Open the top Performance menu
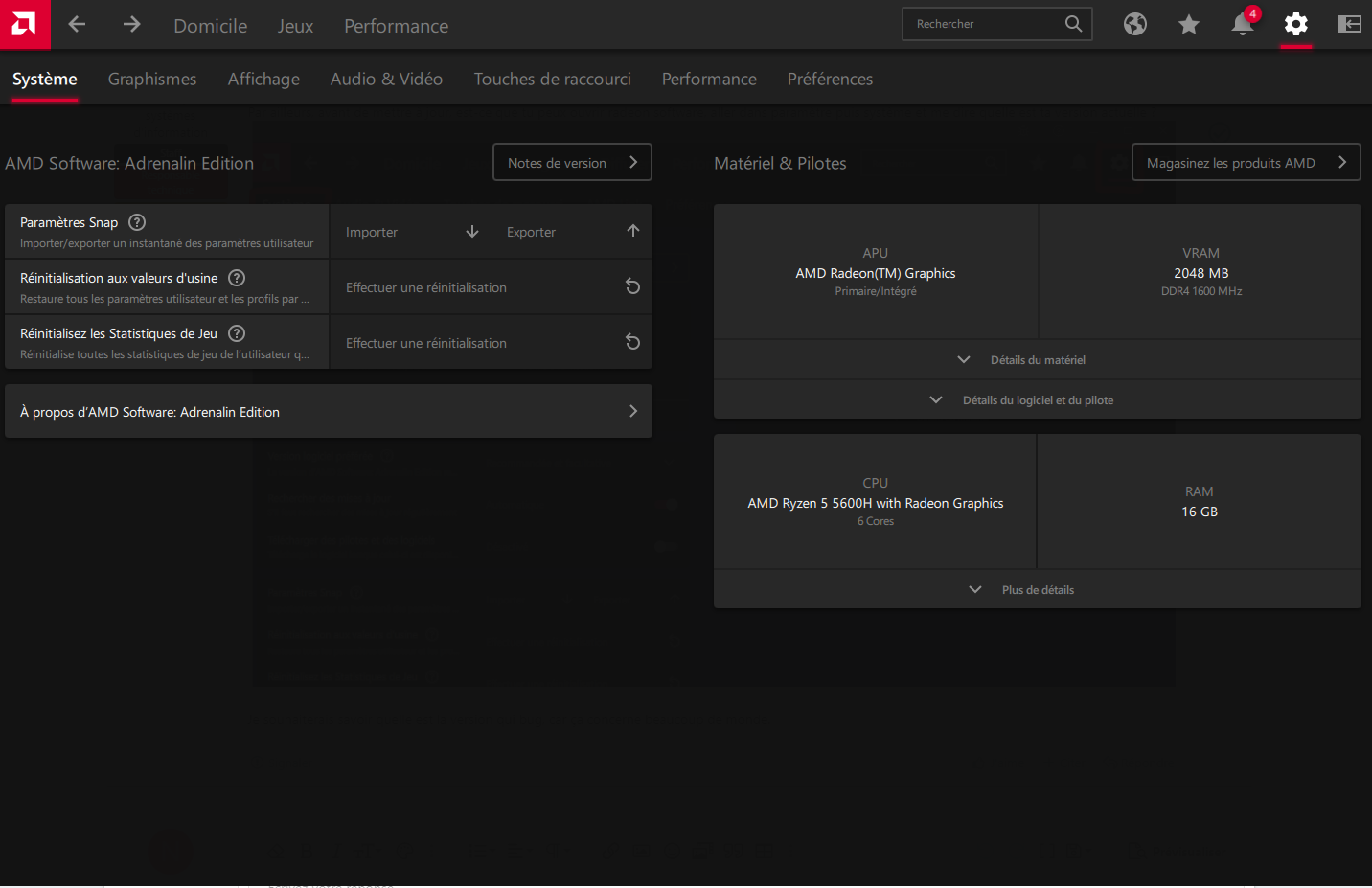Image resolution: width=1372 pixels, height=888 pixels. coord(397,26)
